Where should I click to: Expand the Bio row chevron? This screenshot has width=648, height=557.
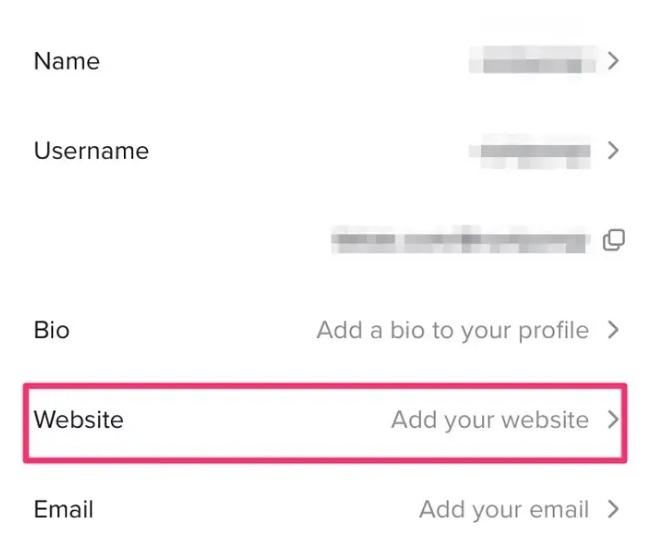[x=613, y=330]
